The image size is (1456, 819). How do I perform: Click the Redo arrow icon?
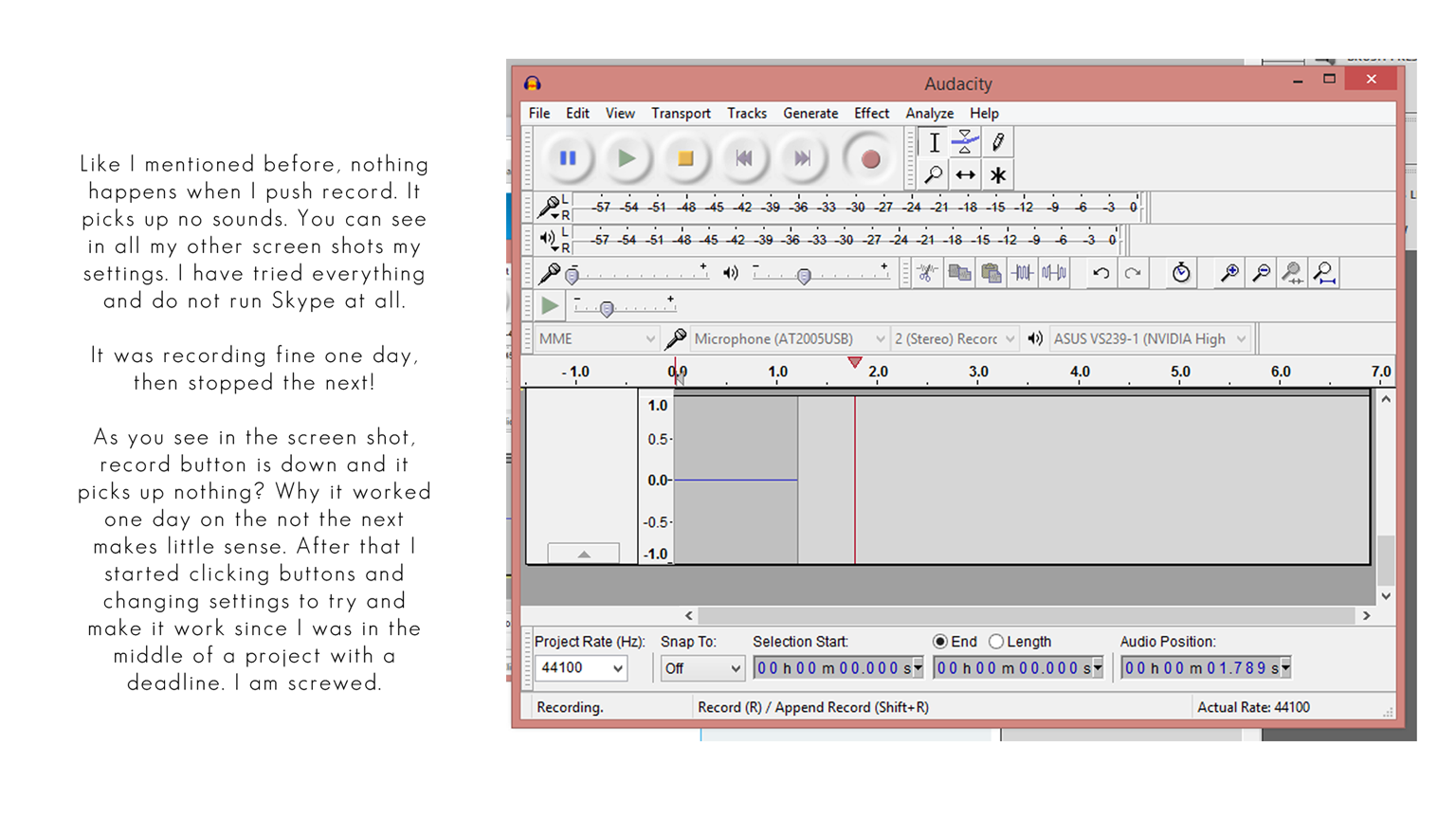1133,273
